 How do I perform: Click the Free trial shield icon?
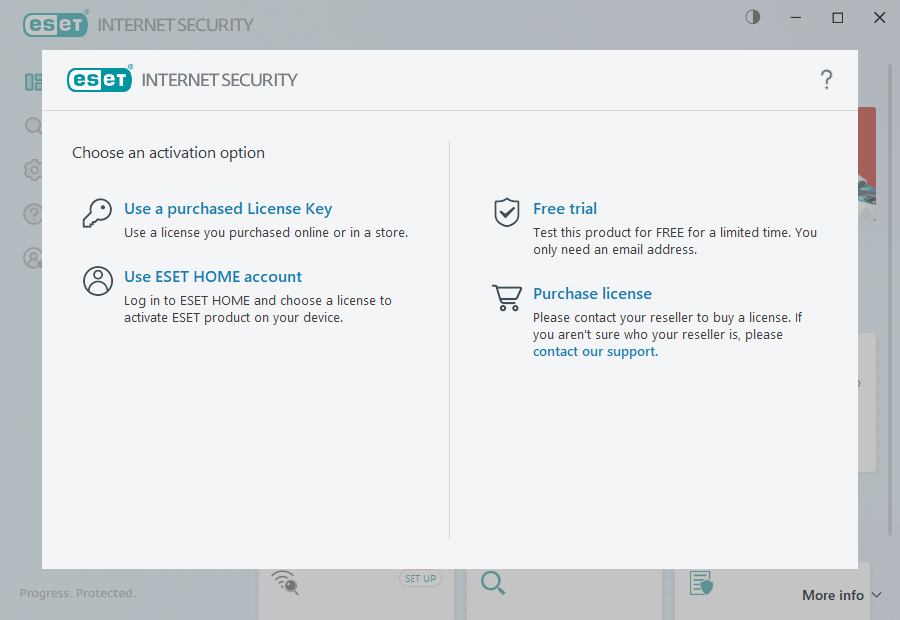507,212
